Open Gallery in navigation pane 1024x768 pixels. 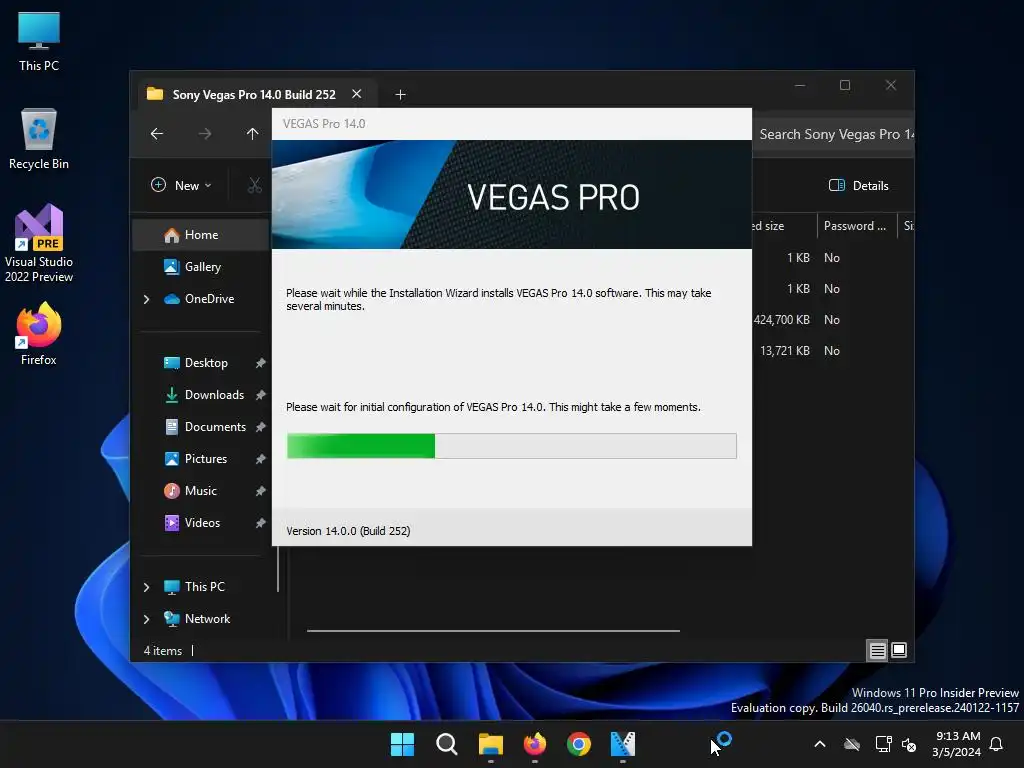(201, 266)
